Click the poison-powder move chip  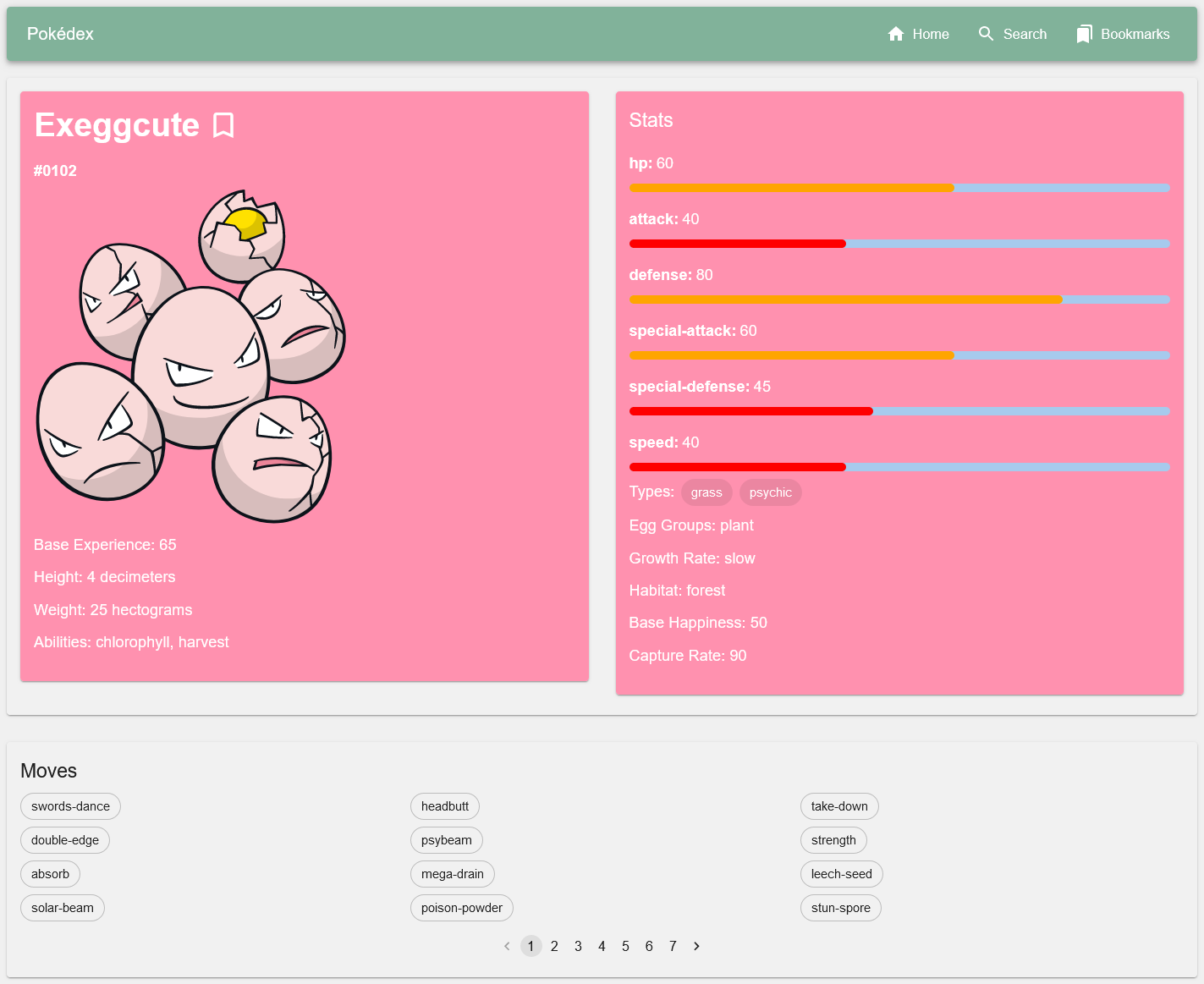tap(462, 908)
